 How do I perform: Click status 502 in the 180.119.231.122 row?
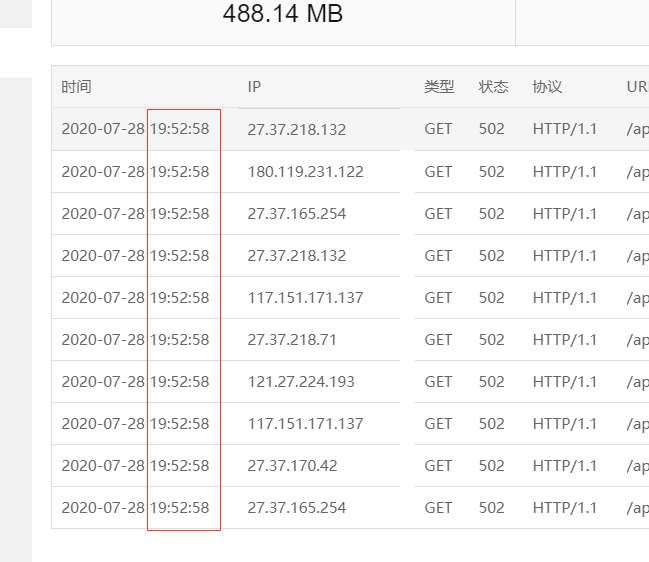click(492, 172)
